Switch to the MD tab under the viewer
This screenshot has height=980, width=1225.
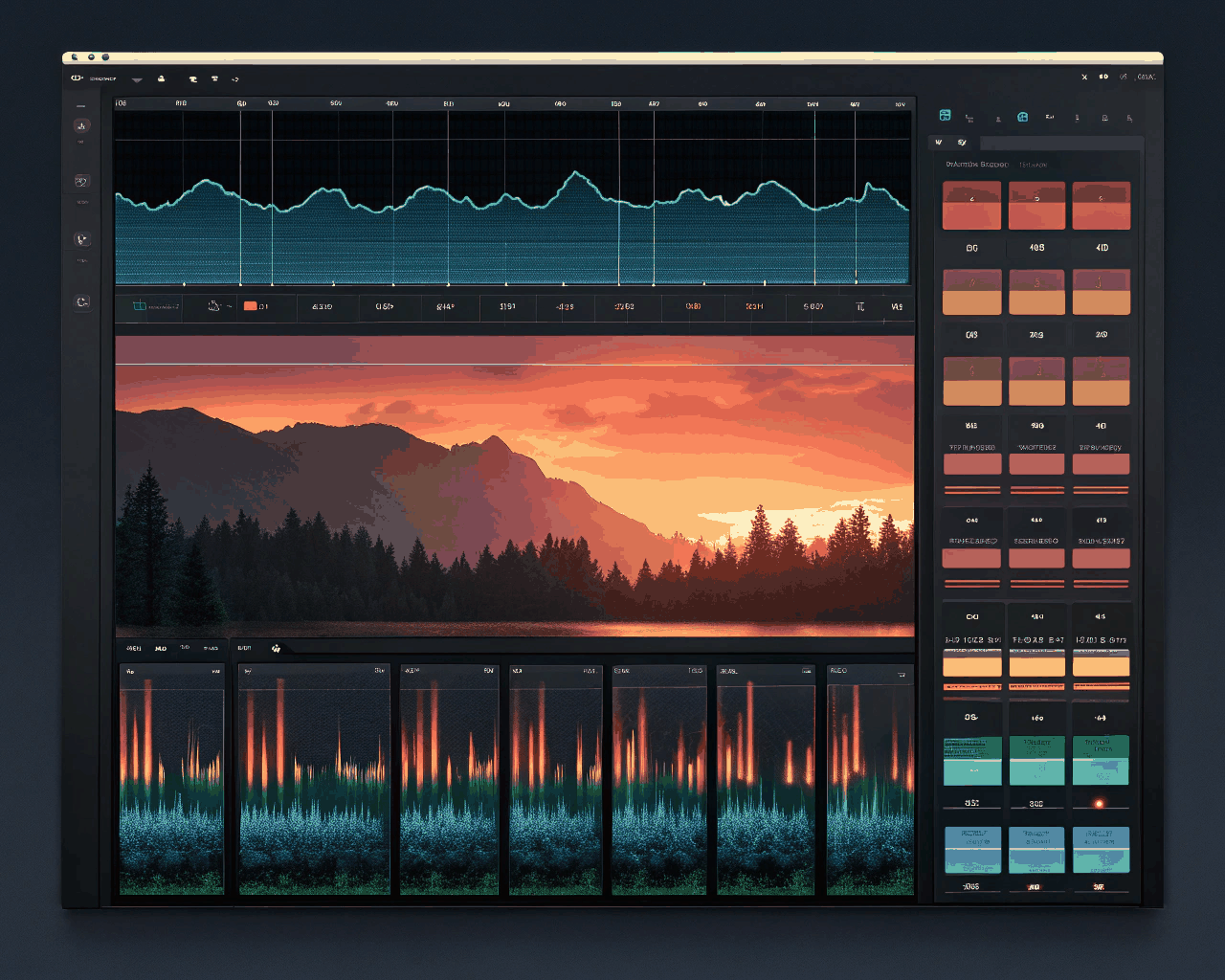[159, 648]
